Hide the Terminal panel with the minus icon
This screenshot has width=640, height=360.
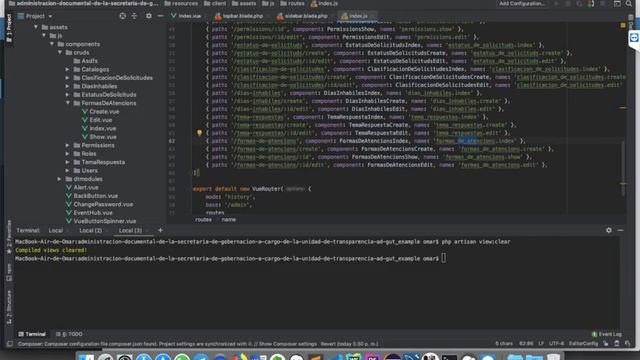(620, 230)
